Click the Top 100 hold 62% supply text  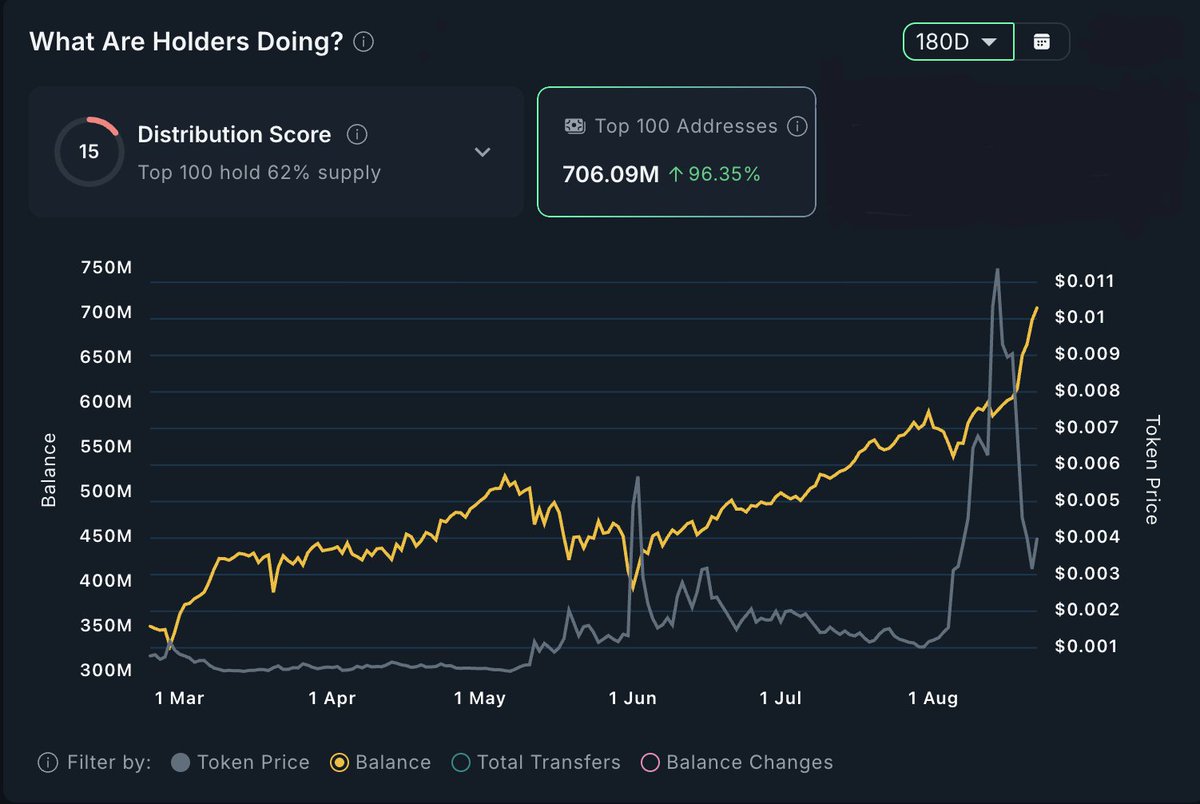[x=259, y=172]
